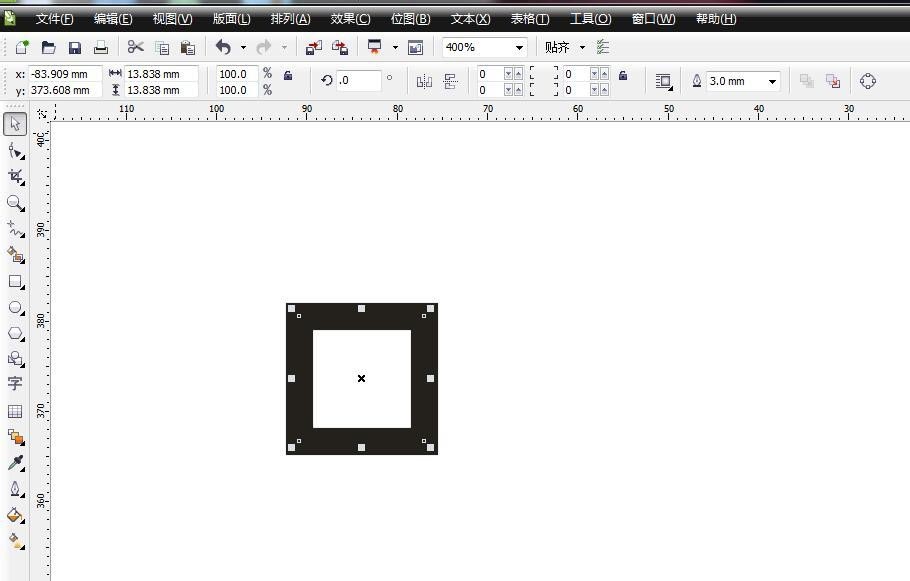Screen dimensions: 910x581
Task: Select the Smart fill tool
Action: click(x=16, y=255)
